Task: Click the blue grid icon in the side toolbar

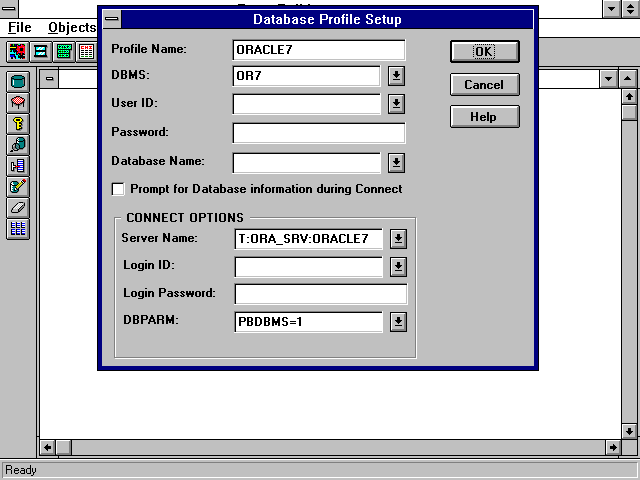Action: pos(18,228)
